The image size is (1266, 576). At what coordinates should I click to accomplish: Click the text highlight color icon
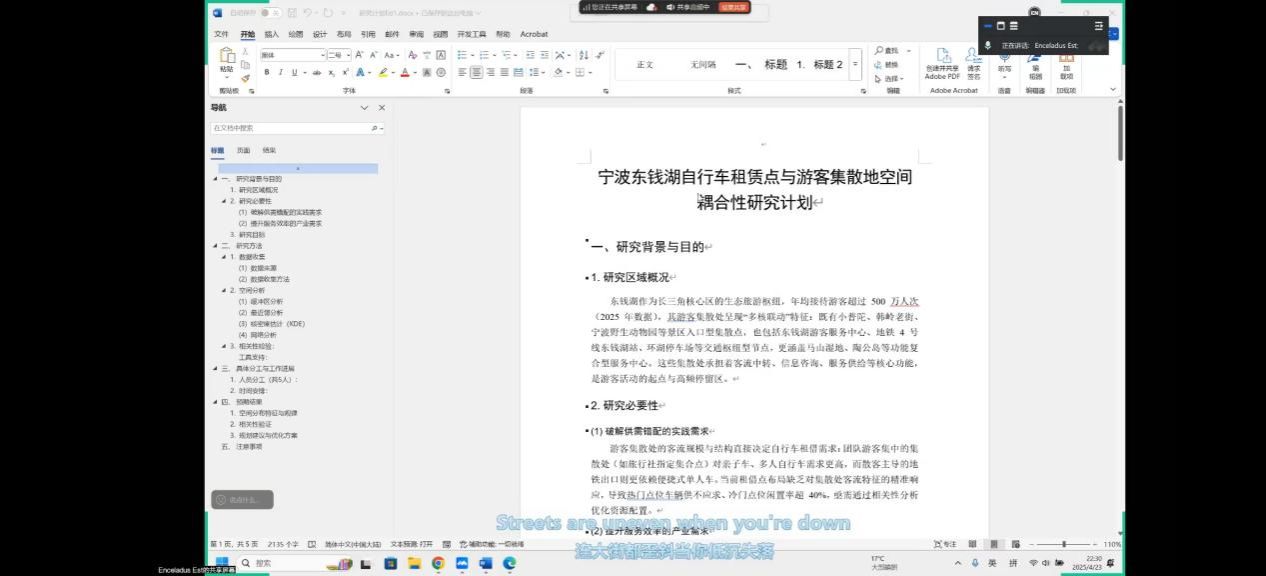[383, 72]
